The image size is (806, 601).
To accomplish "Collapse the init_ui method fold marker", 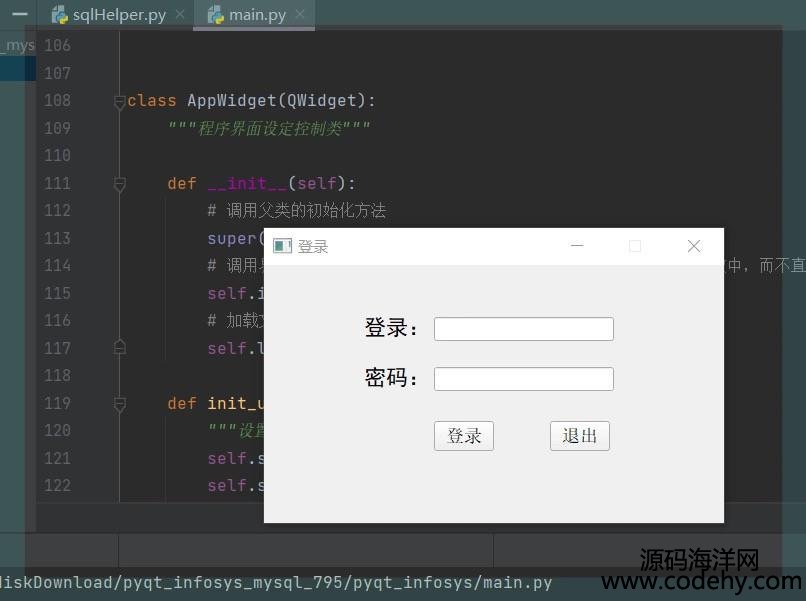I will [120, 404].
